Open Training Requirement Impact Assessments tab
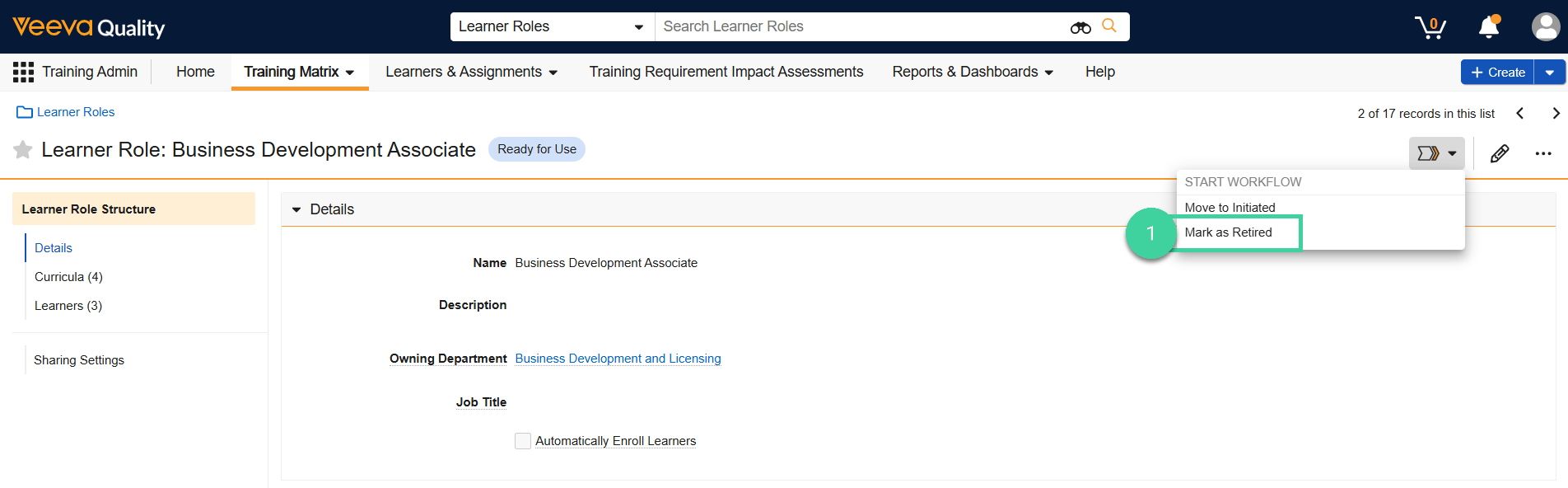Screen dimensions: 1568x488 726,72
